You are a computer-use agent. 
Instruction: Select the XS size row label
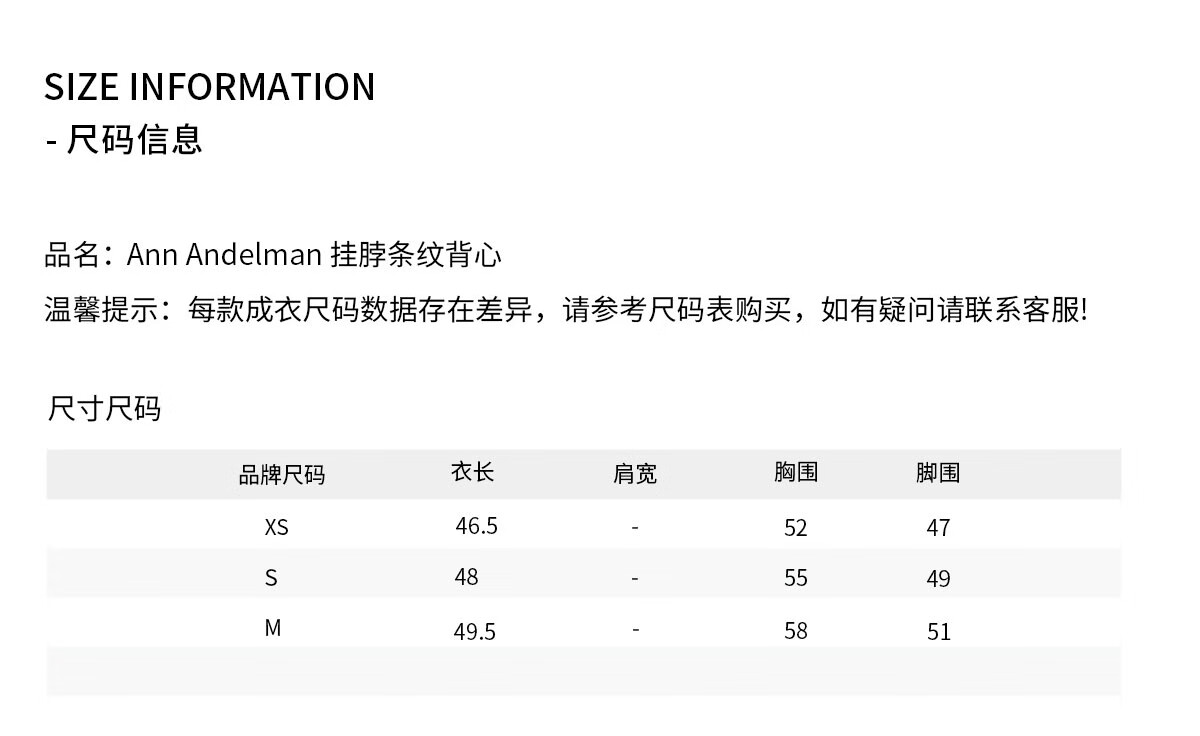(277, 527)
